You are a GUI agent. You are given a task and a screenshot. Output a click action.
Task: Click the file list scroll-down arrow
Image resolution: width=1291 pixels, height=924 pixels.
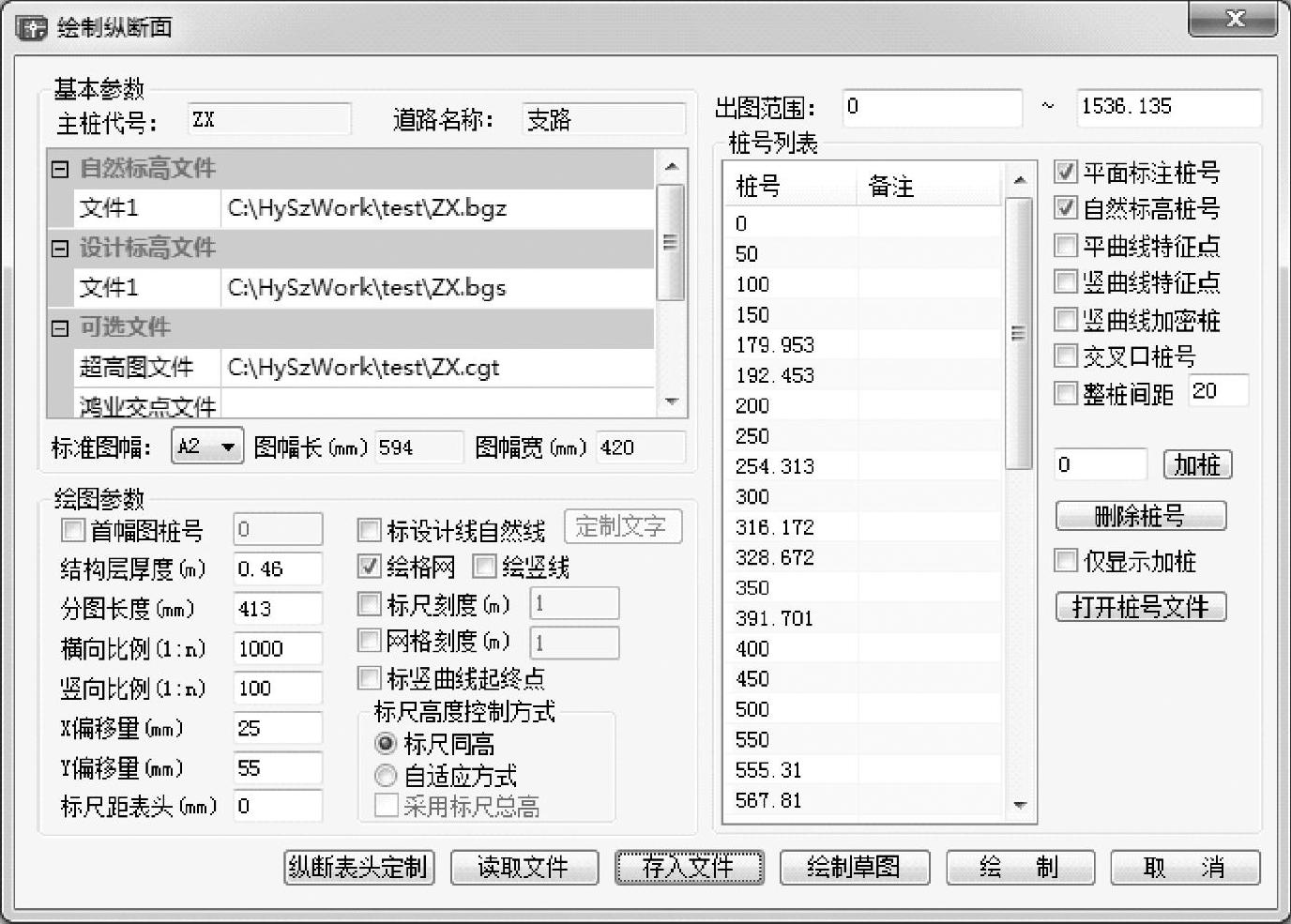670,401
